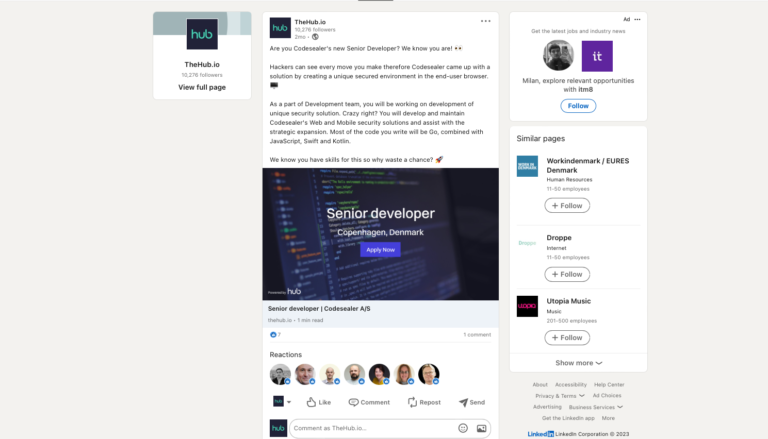
Task: Open the react-as identity dropdown arrow
Action: (x=288, y=402)
